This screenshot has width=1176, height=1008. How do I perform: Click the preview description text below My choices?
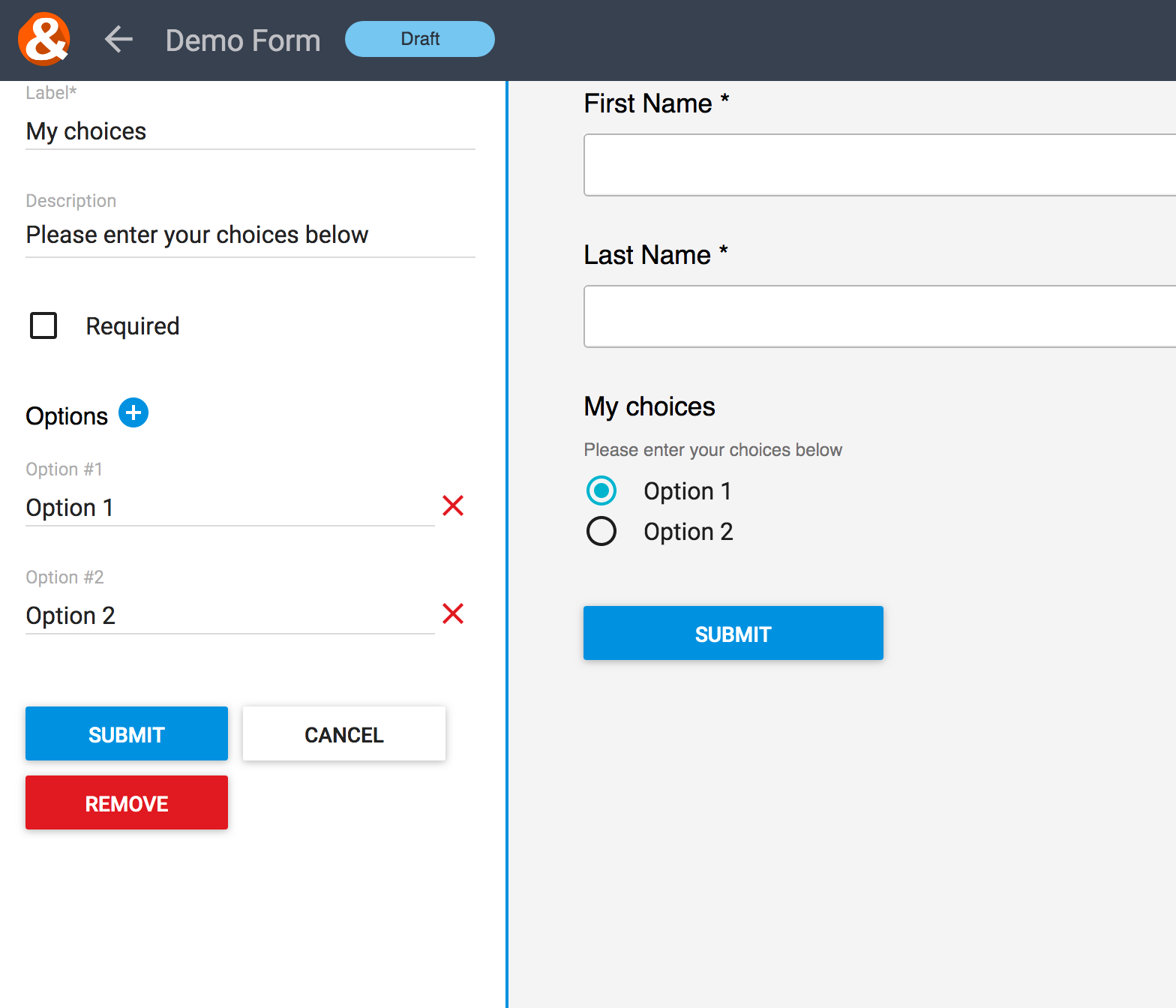click(713, 450)
